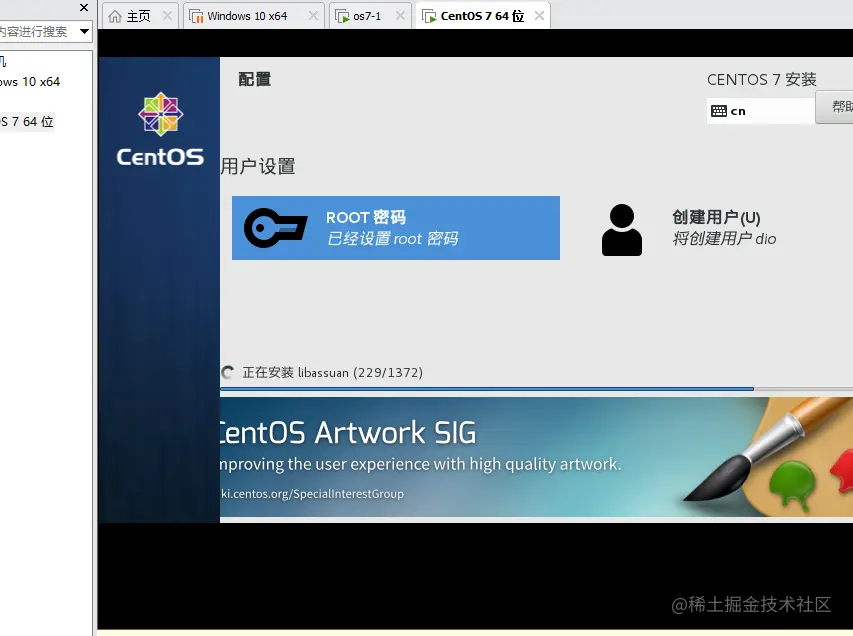Open 创建用户(U) to create user dio
Screen dimensions: 853x636
click(x=691, y=228)
